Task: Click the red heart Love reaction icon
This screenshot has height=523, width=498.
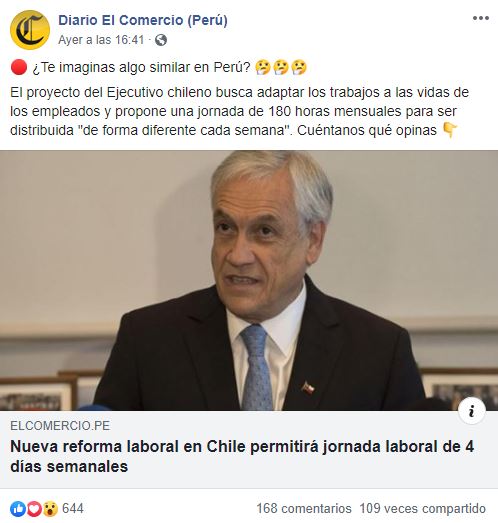Action: coord(34,509)
